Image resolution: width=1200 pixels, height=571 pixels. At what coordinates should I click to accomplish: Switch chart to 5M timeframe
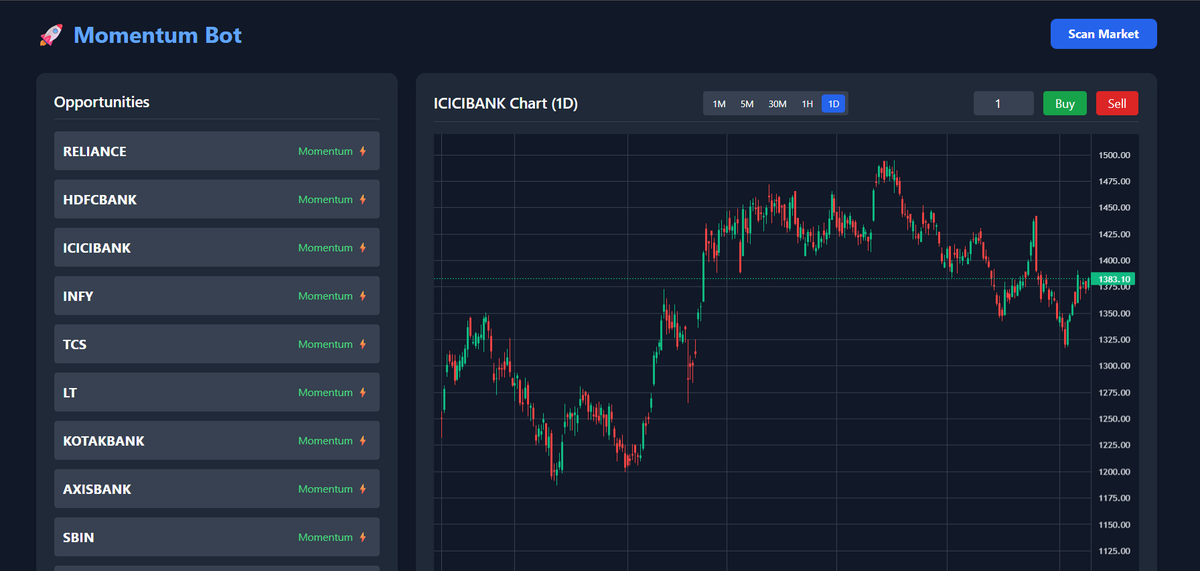tap(747, 104)
